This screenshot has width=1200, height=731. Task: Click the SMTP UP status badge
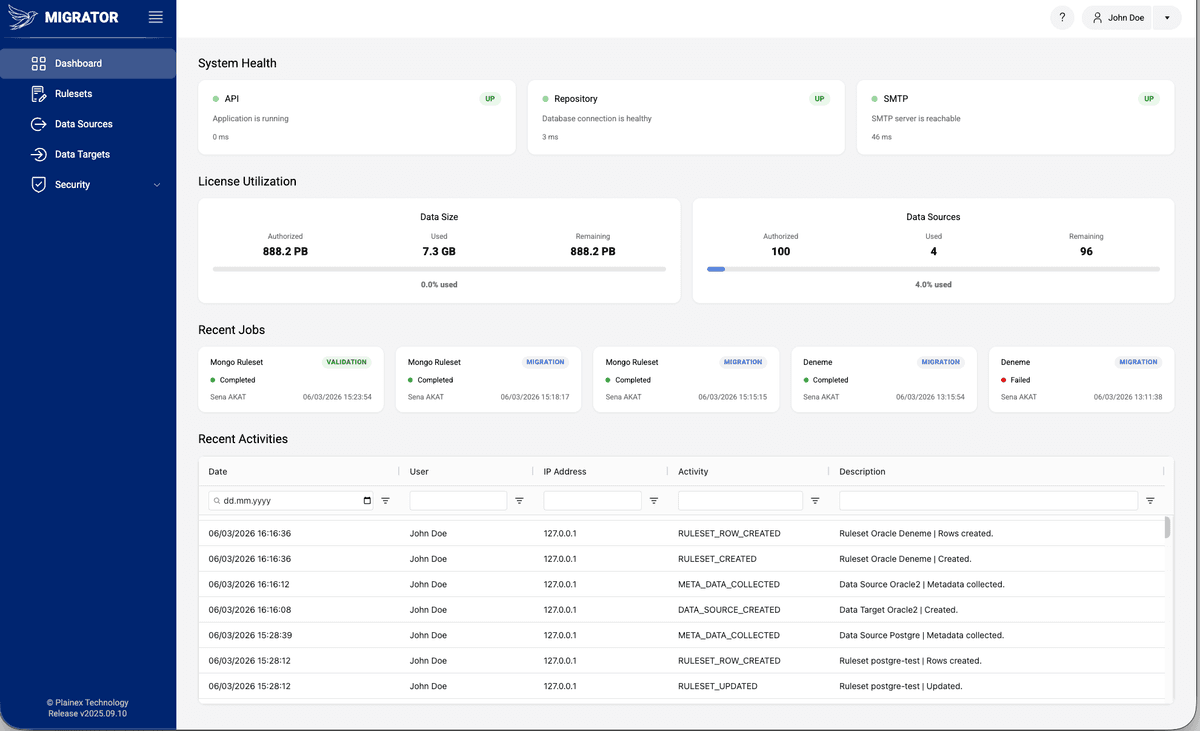pyautogui.click(x=1149, y=99)
